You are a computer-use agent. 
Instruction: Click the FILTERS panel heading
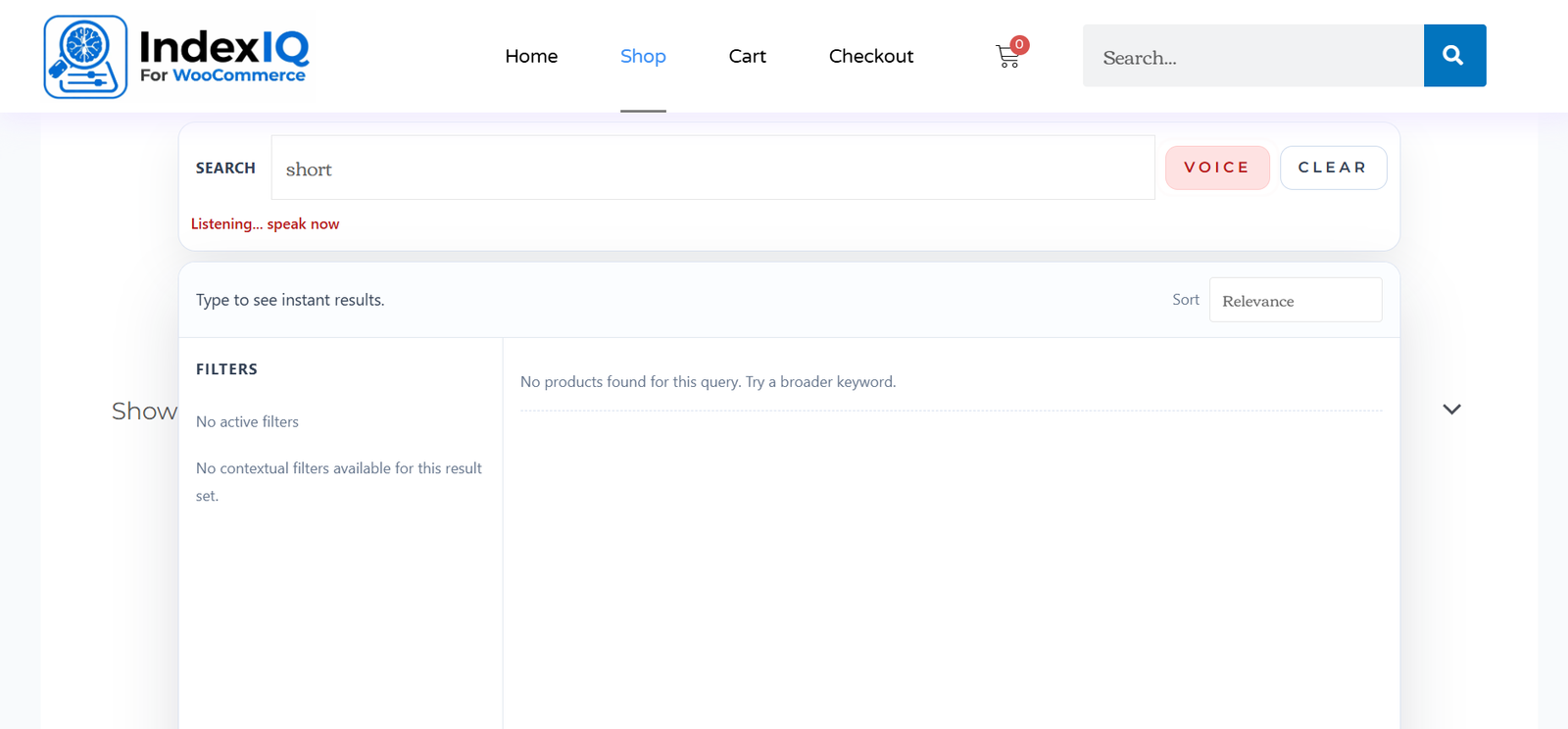(x=226, y=369)
